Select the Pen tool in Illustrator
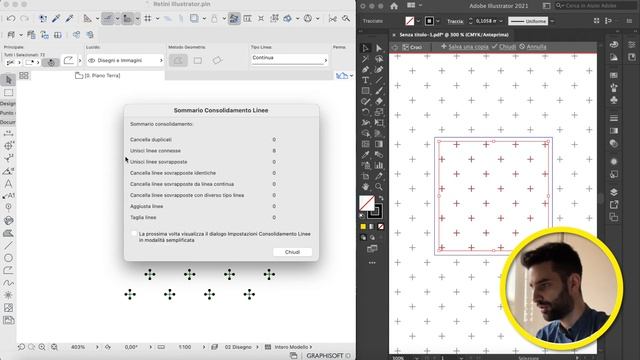Image resolution: width=640 pixels, height=360 pixels. point(365,69)
